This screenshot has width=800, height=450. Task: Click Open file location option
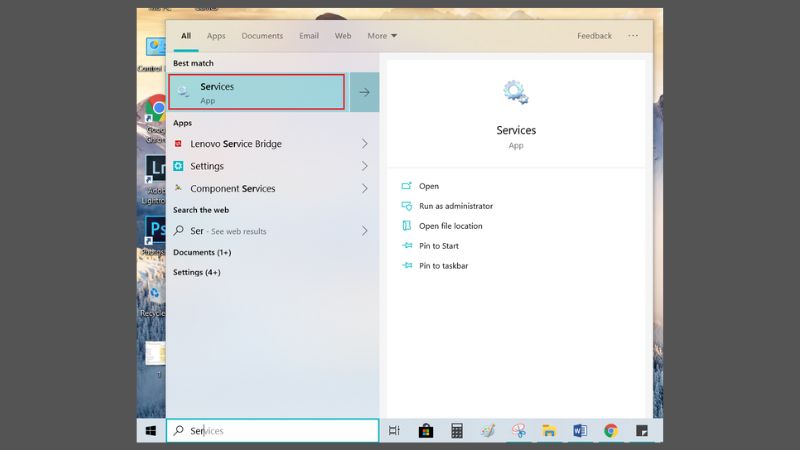click(x=450, y=226)
